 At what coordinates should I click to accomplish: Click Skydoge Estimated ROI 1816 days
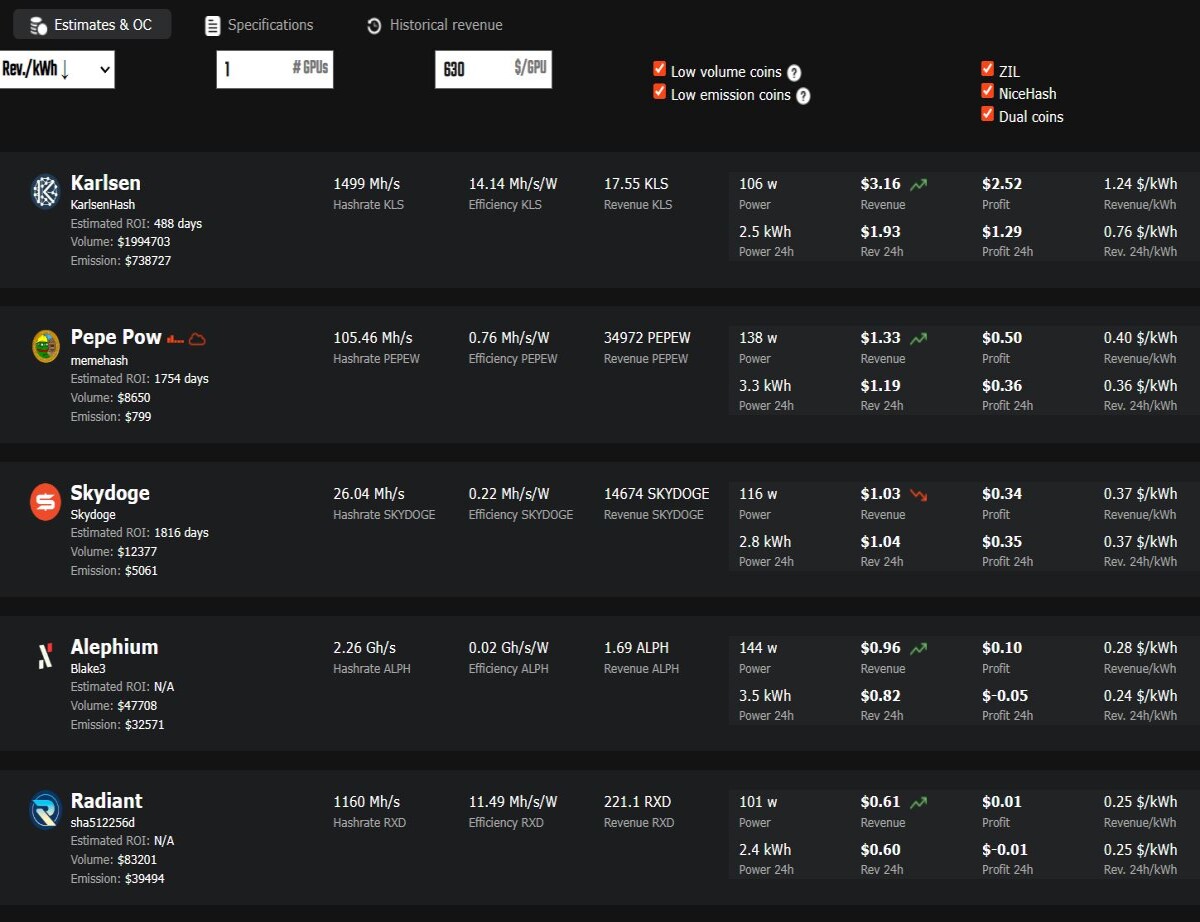(140, 533)
